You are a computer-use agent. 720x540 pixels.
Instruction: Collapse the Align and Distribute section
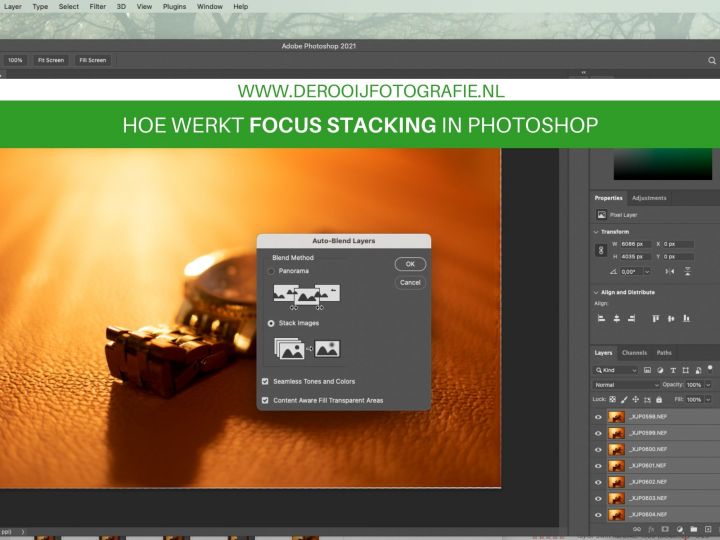(596, 292)
